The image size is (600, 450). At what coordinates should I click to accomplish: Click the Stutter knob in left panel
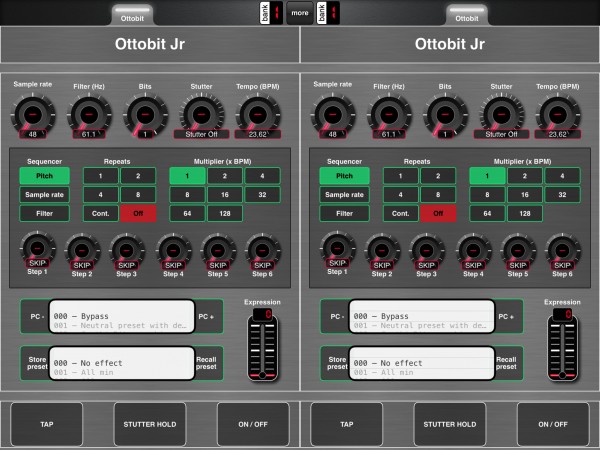202,114
